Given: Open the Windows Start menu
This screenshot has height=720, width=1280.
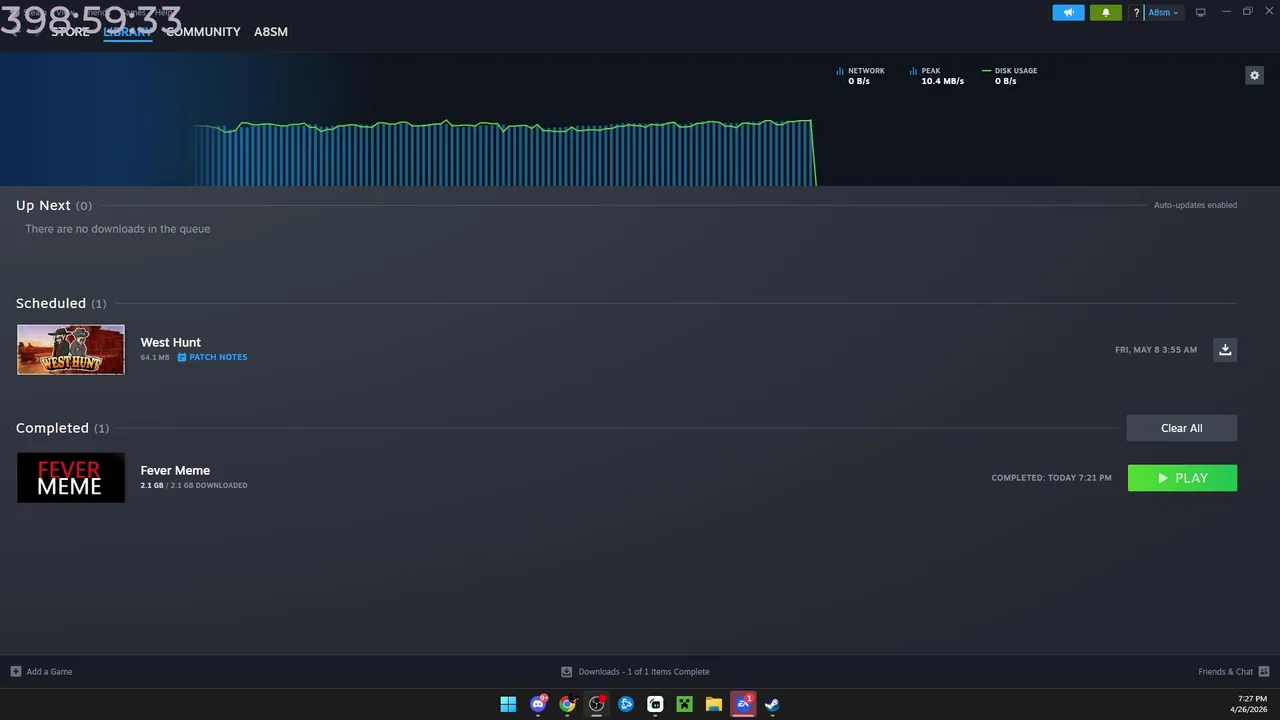Looking at the screenshot, I should 508,704.
